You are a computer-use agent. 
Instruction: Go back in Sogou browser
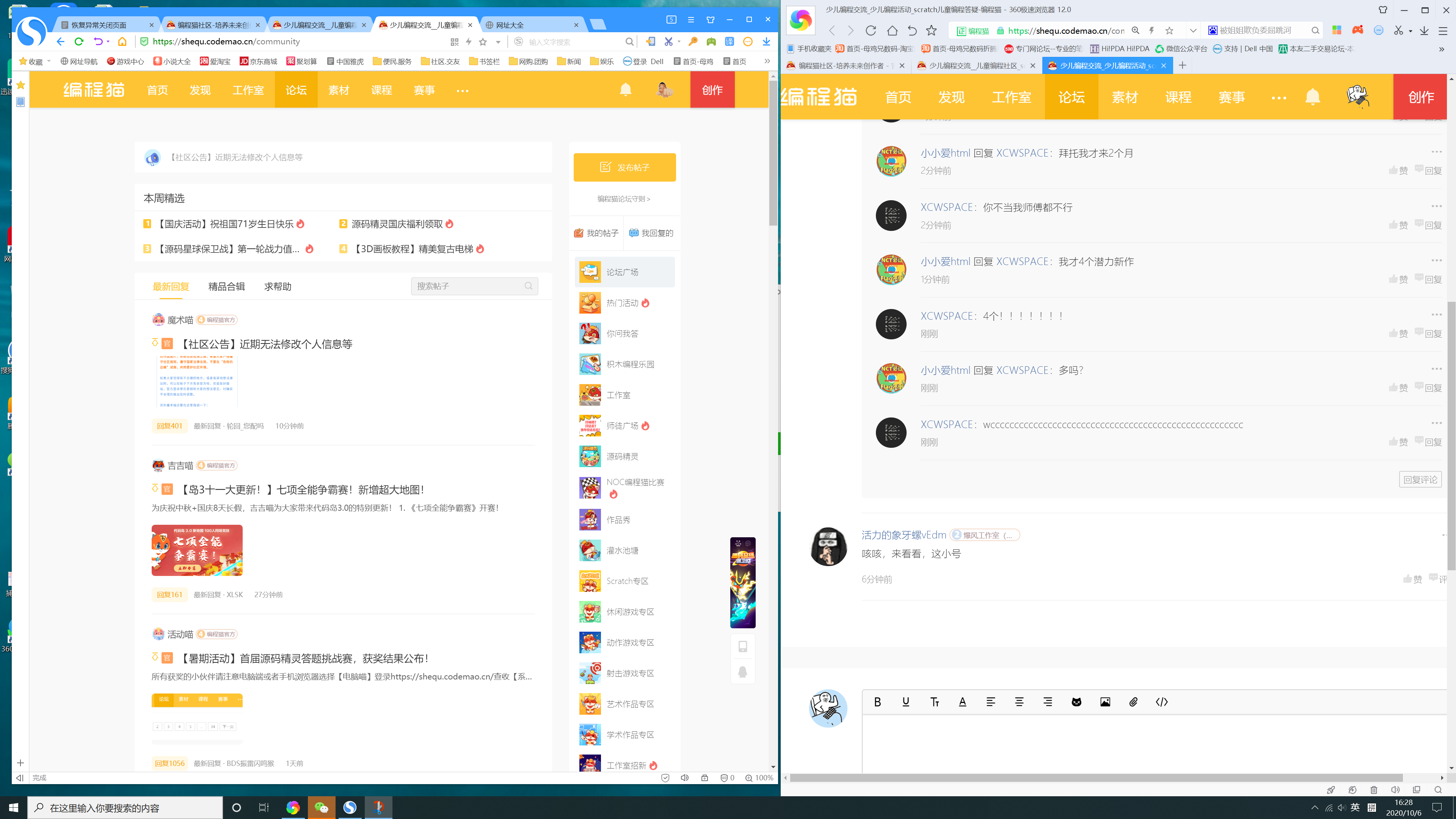[61, 41]
